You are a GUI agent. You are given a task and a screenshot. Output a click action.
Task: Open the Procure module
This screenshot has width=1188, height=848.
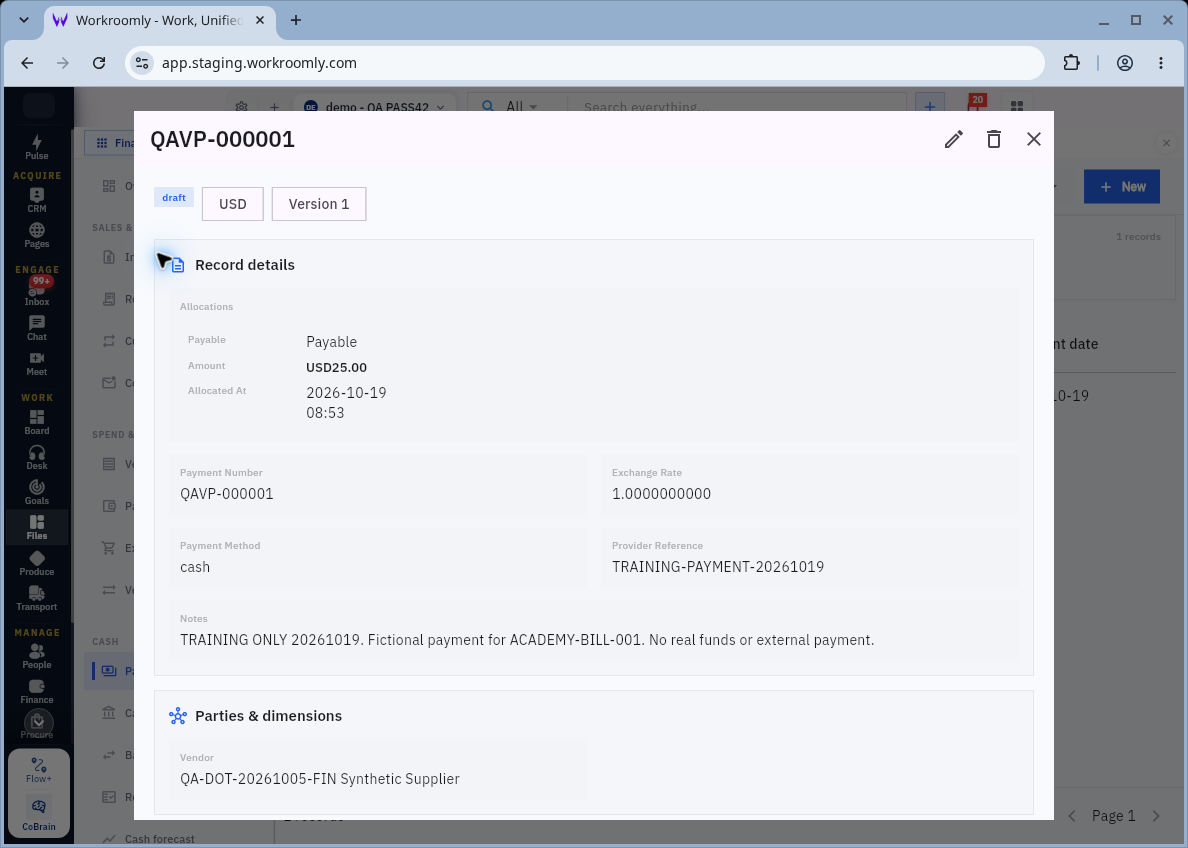click(36, 725)
